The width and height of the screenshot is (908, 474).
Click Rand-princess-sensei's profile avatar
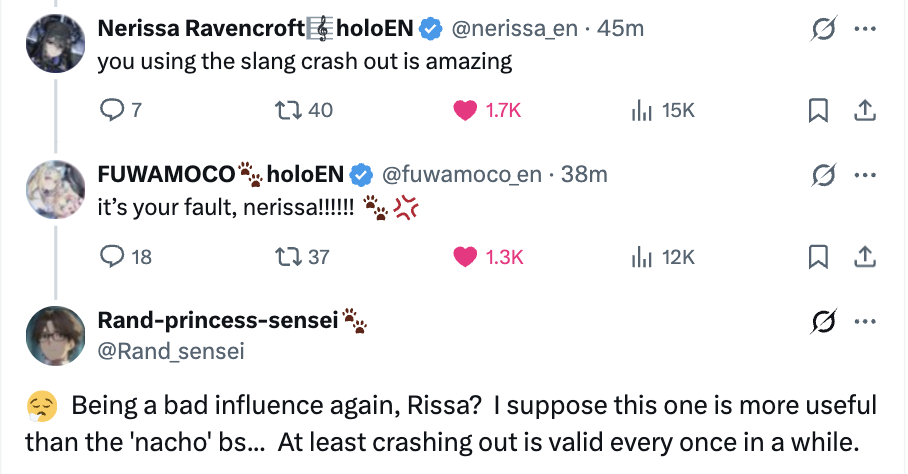click(53, 337)
